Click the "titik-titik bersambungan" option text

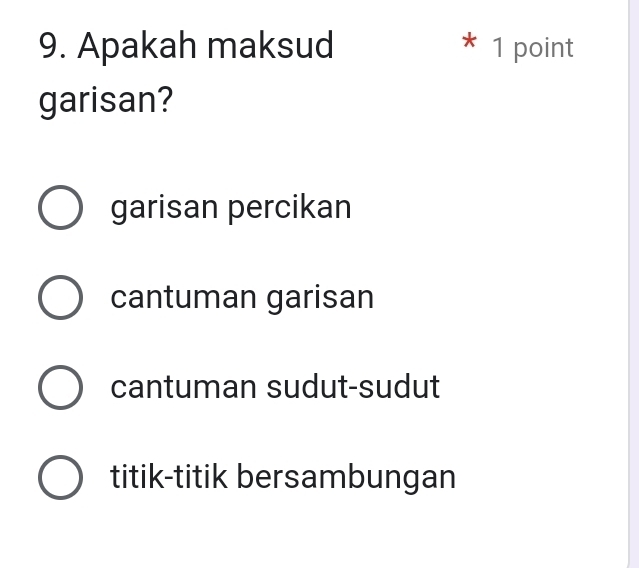tap(283, 476)
